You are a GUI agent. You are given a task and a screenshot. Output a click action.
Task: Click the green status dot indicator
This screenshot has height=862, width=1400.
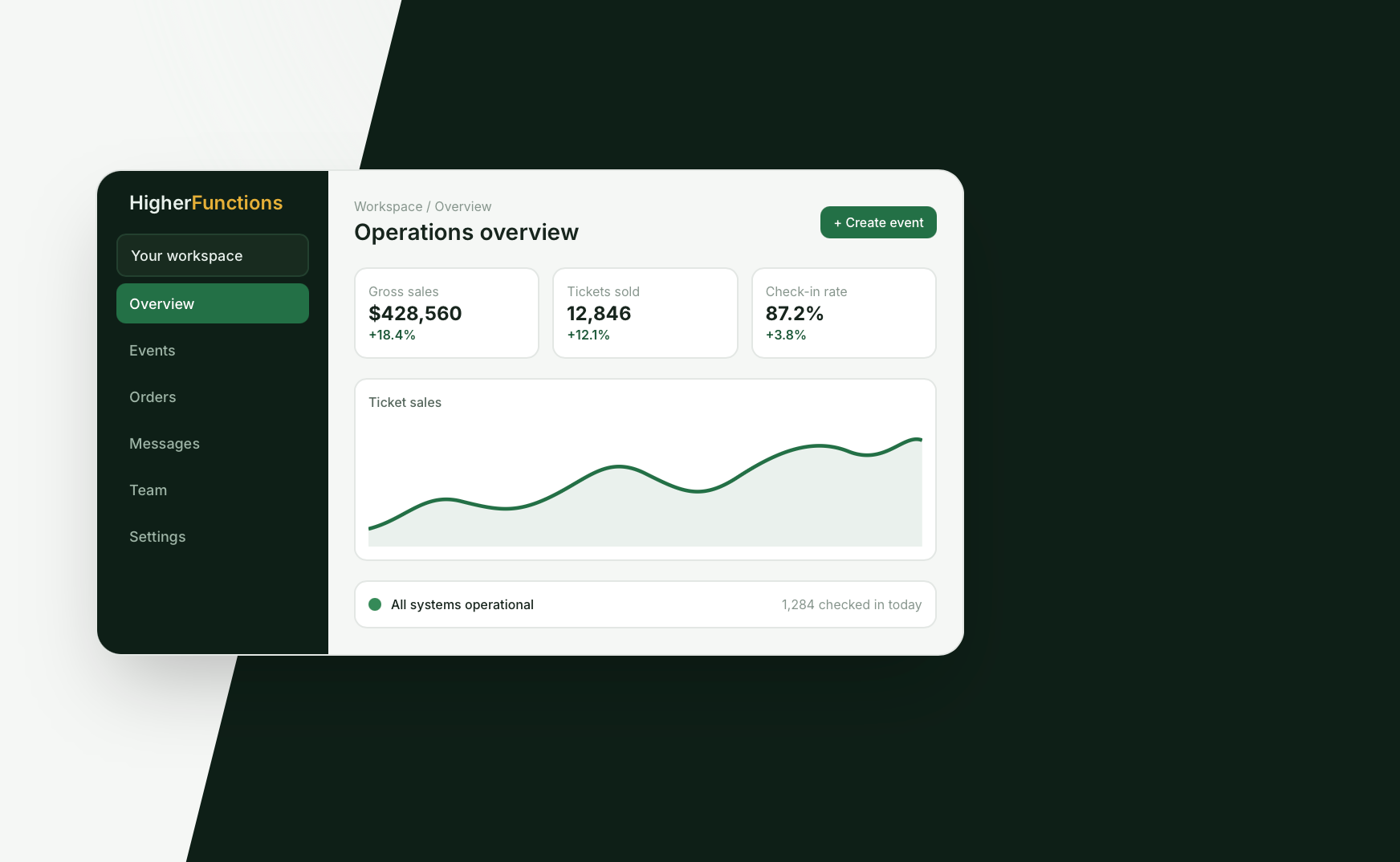coord(375,604)
